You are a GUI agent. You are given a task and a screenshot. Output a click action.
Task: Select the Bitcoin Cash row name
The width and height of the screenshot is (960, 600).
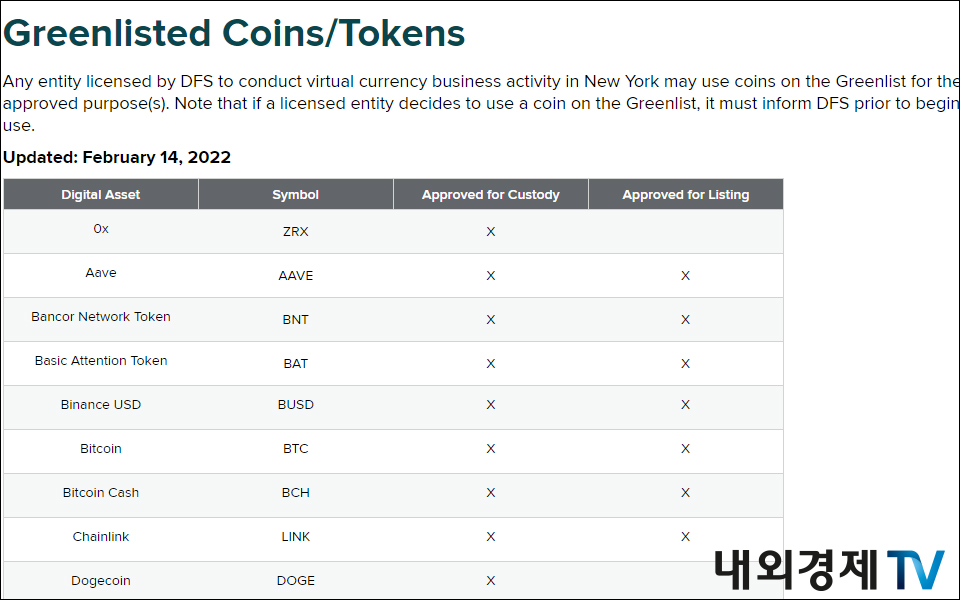coord(101,493)
